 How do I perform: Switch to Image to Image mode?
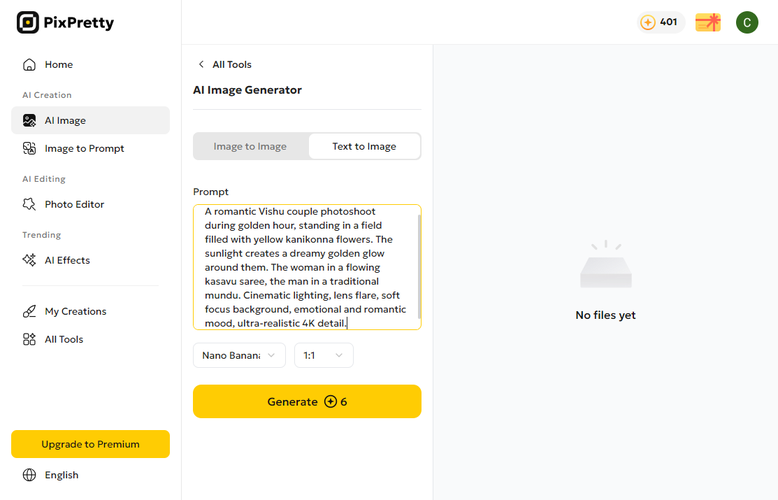(250, 146)
